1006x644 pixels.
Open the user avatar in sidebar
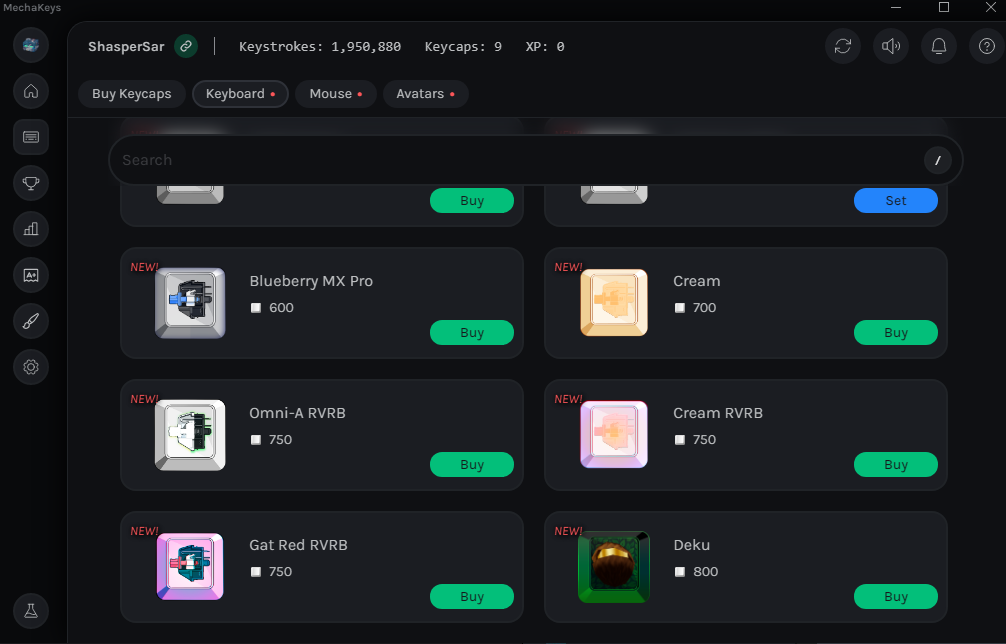coord(31,45)
